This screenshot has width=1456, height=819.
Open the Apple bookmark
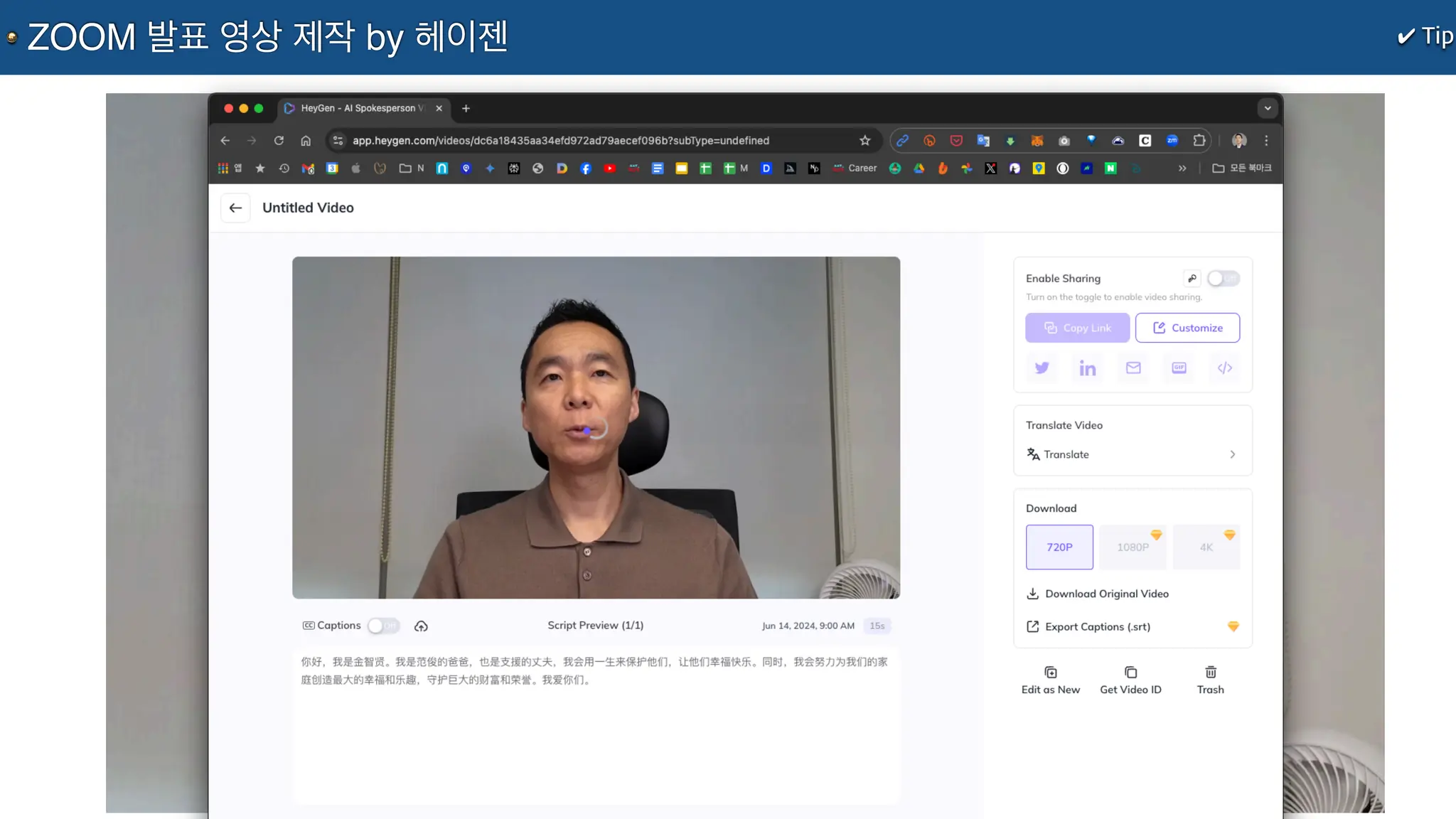point(356,168)
